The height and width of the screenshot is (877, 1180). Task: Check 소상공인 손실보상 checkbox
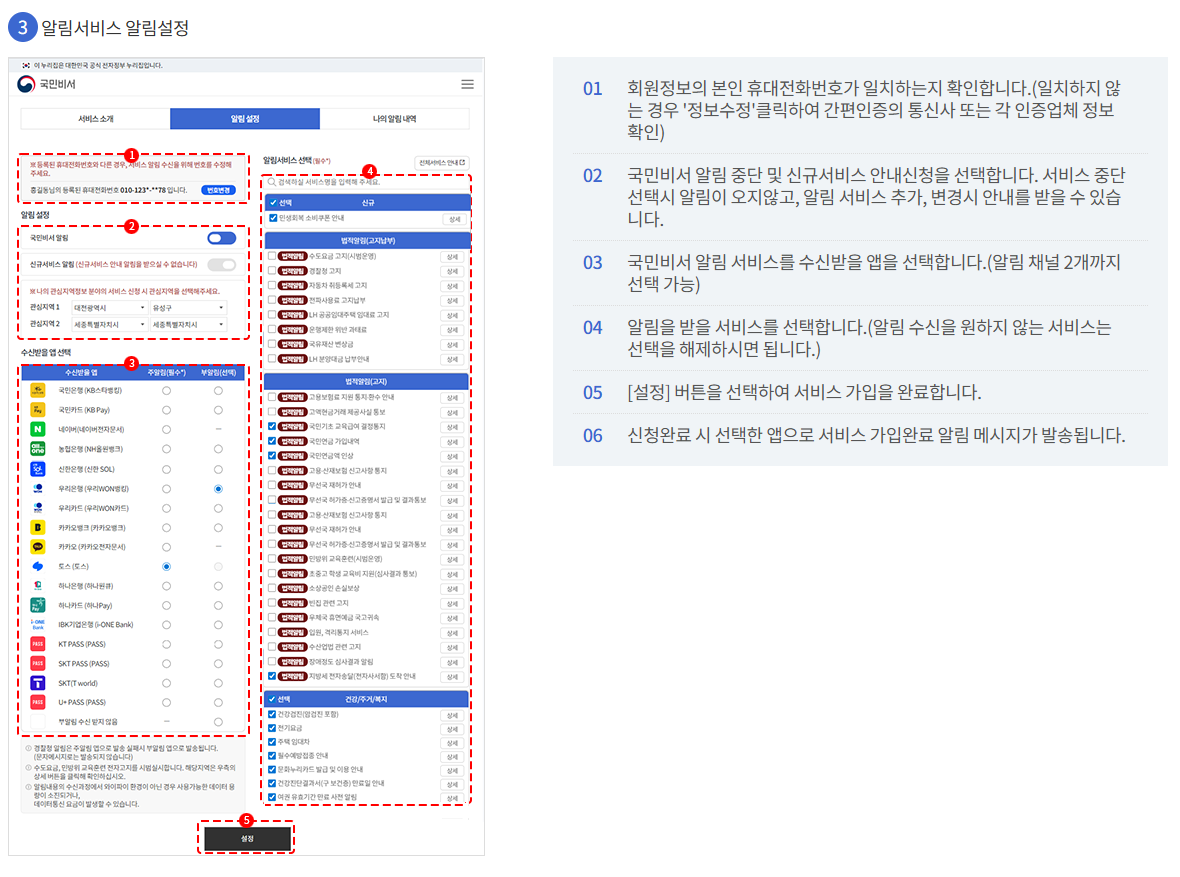(272, 588)
